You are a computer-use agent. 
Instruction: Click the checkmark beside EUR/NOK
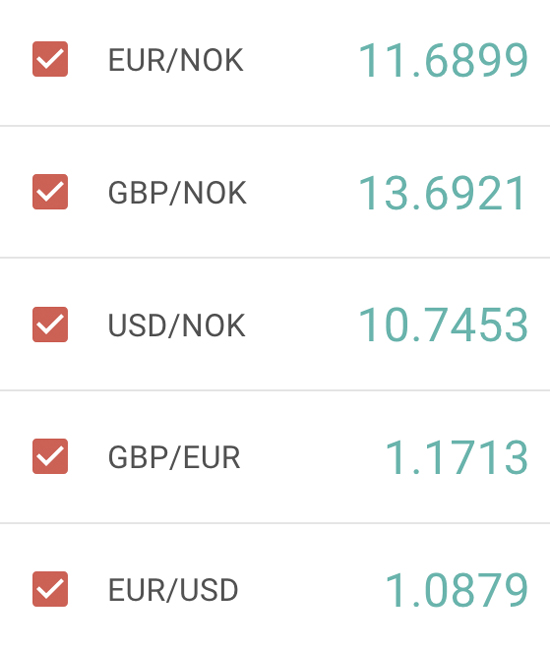[x=50, y=59]
